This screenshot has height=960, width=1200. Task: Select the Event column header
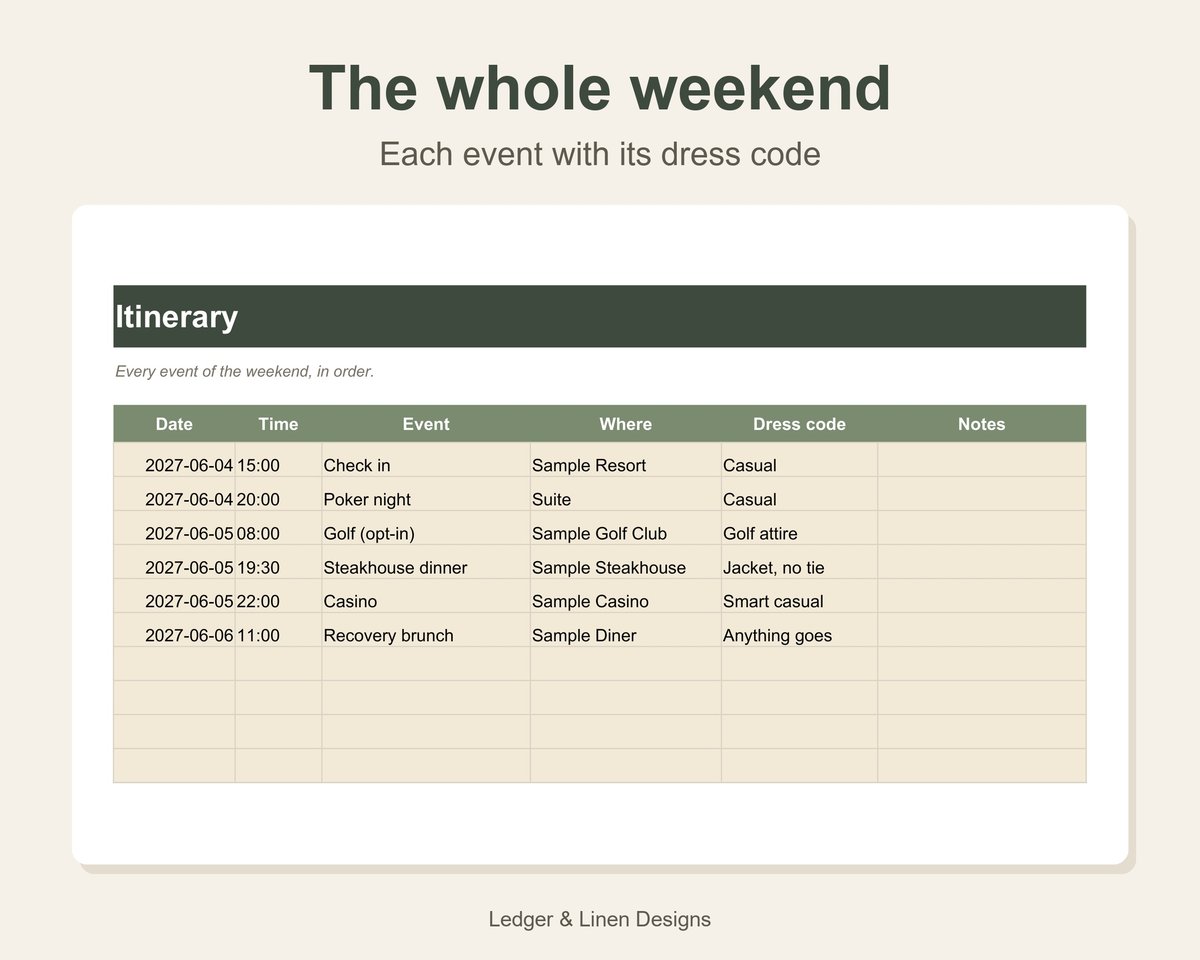click(426, 424)
